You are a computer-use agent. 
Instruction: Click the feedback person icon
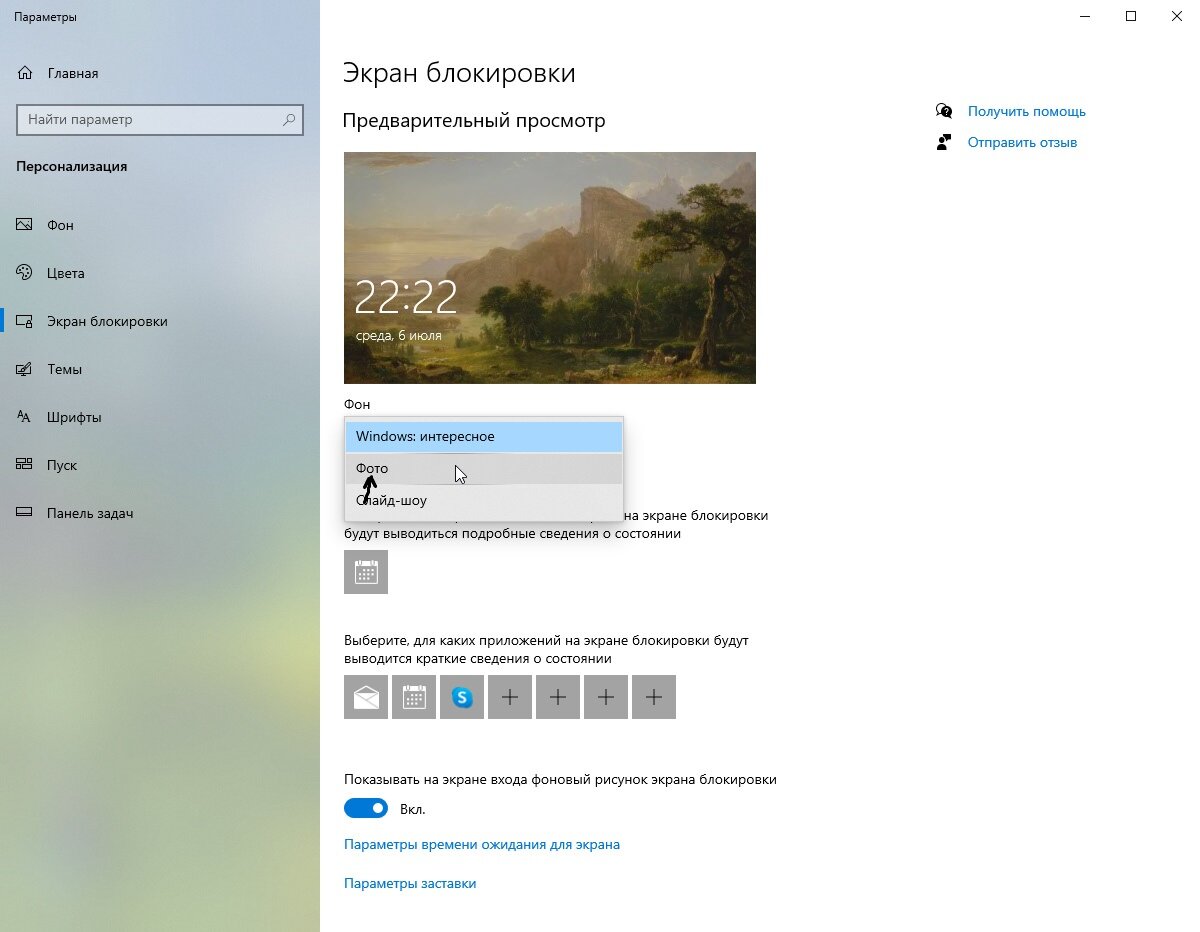coord(944,142)
